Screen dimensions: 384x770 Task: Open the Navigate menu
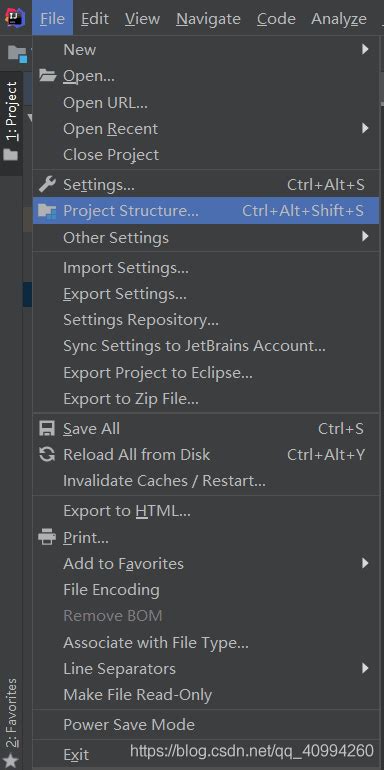(208, 19)
